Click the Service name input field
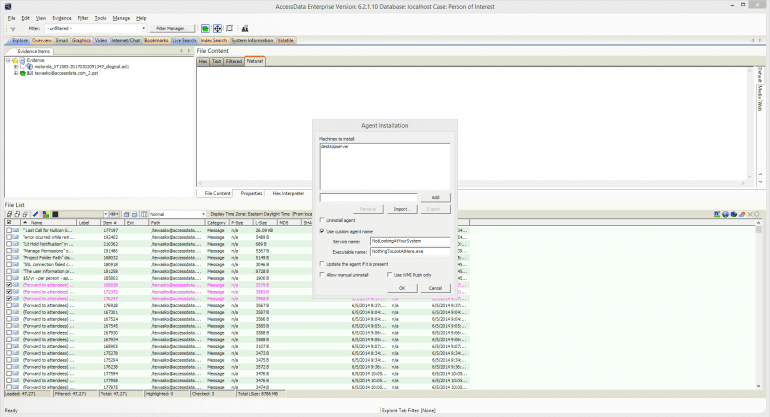 (410, 241)
